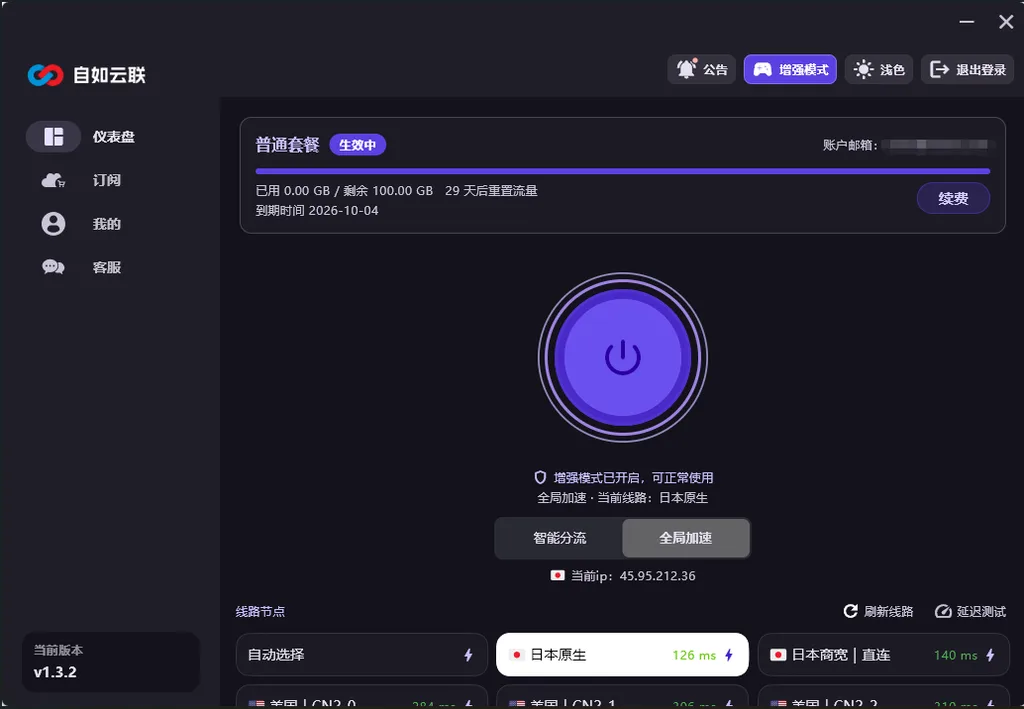Click the Japan flag on 日本商宽
This screenshot has width=1024, height=709.
point(778,655)
